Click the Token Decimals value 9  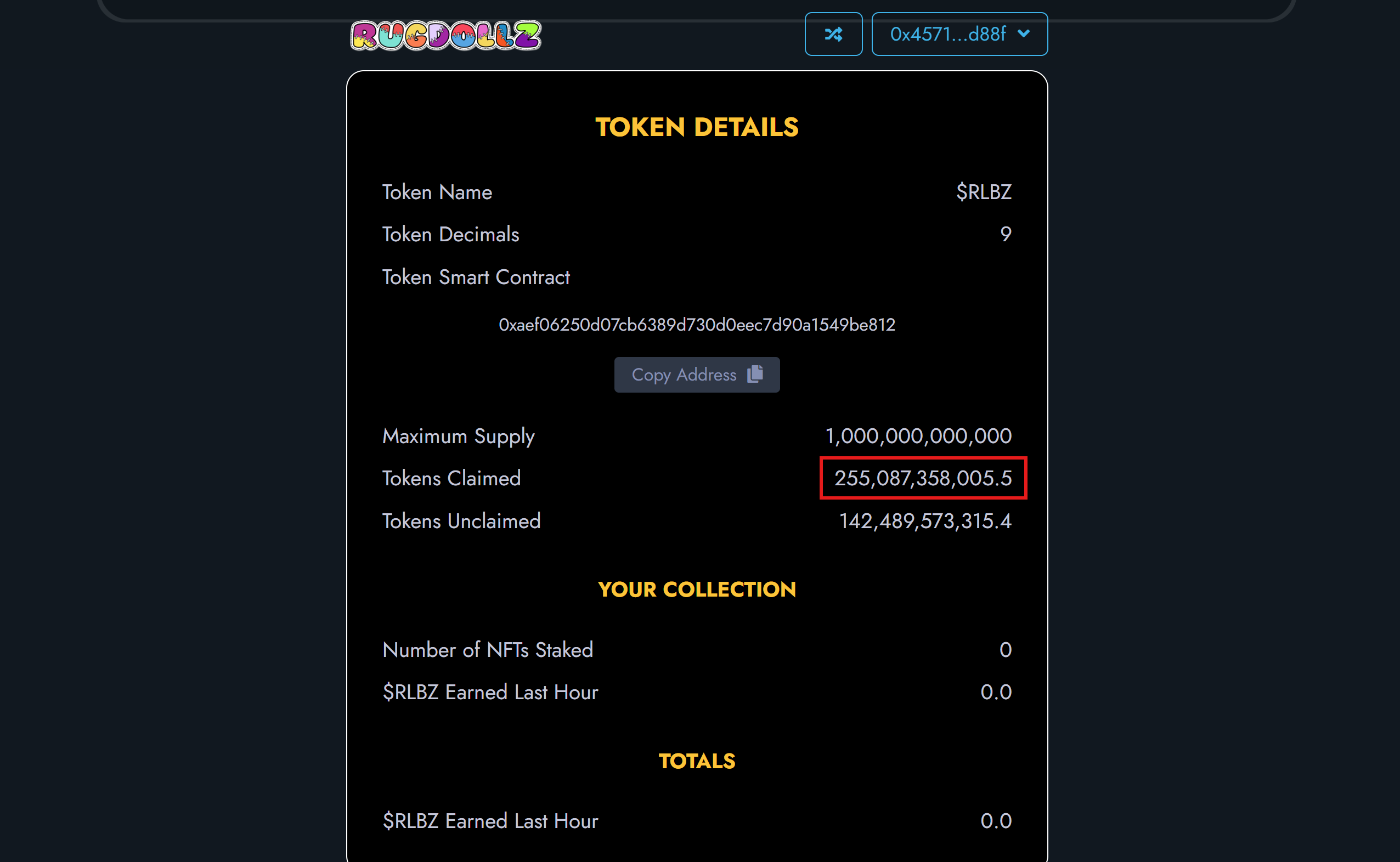[1006, 234]
